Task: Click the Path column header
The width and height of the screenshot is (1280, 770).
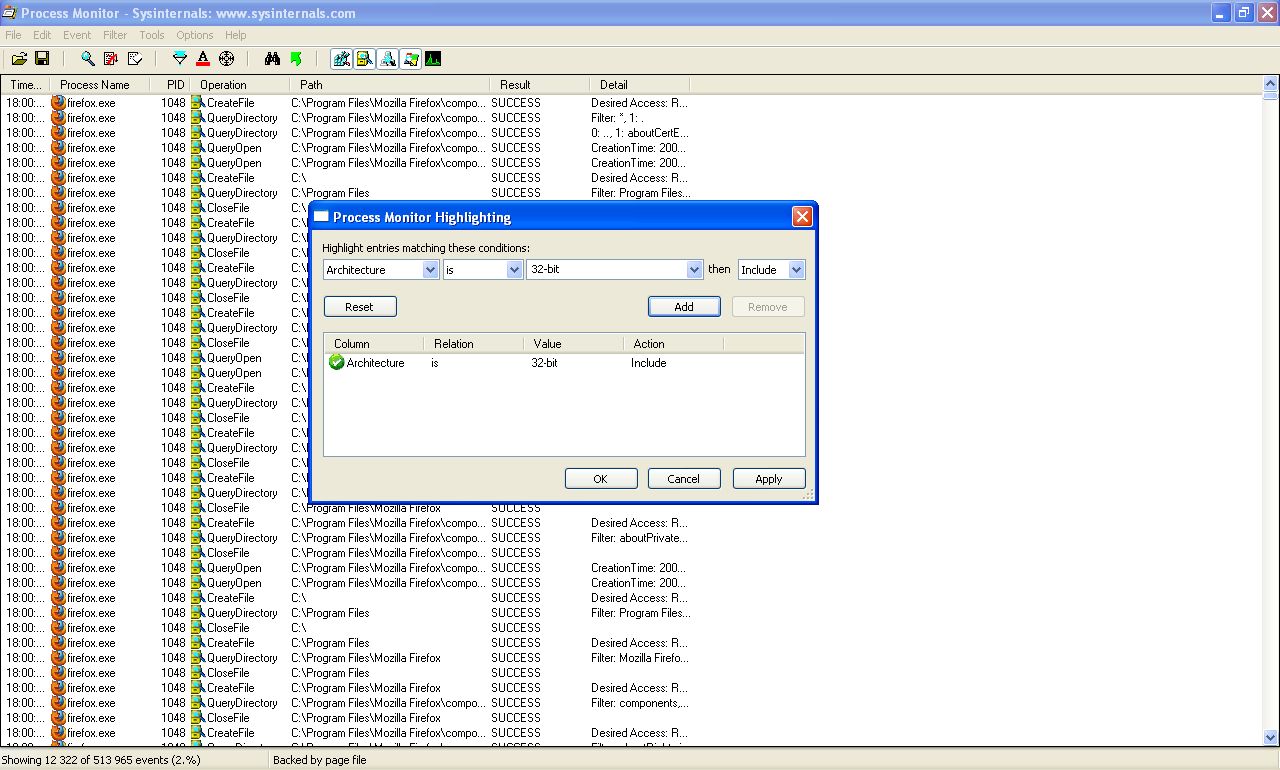Action: pyautogui.click(x=390, y=85)
